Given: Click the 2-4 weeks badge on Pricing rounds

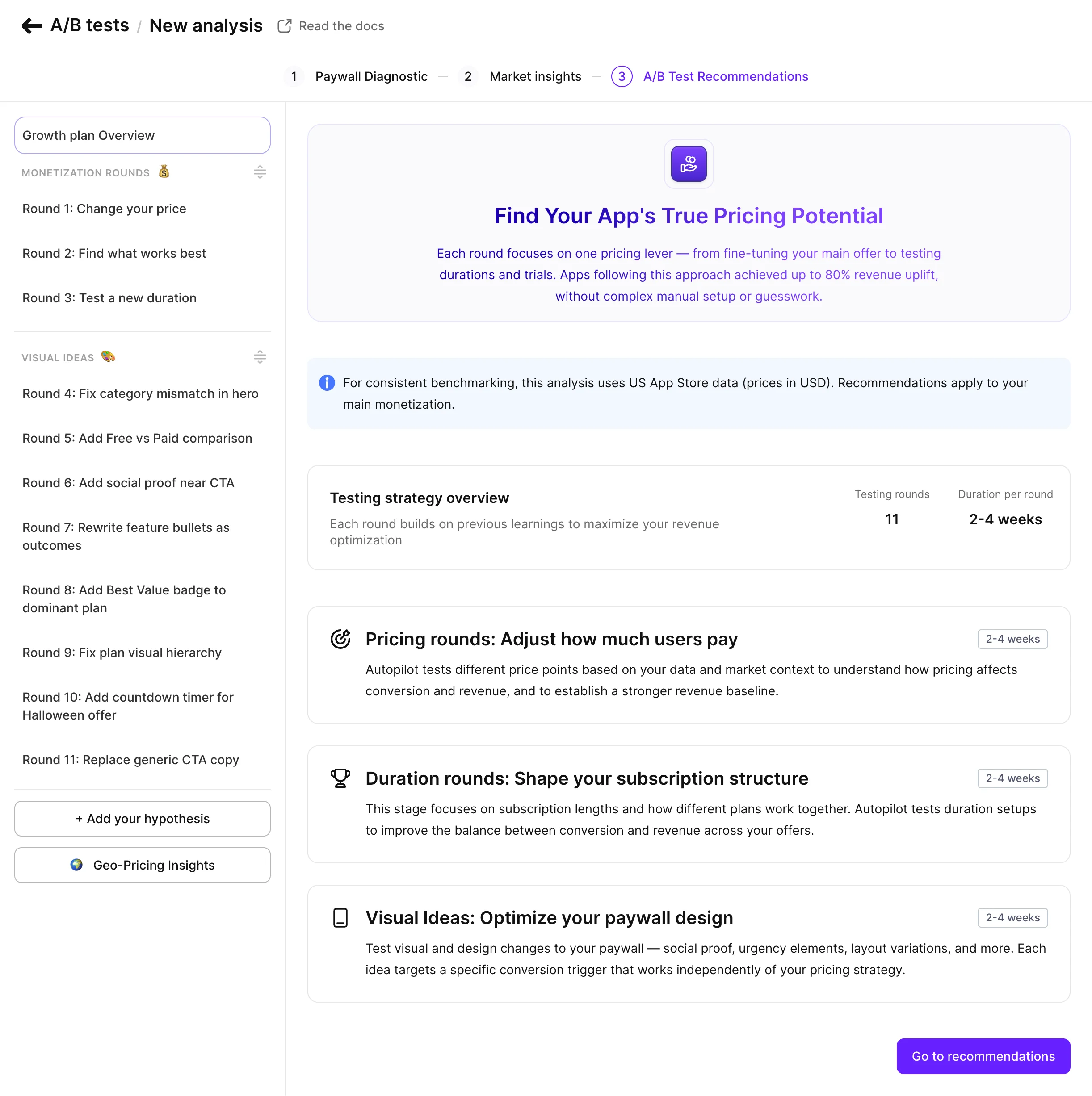Looking at the screenshot, I should point(1012,639).
